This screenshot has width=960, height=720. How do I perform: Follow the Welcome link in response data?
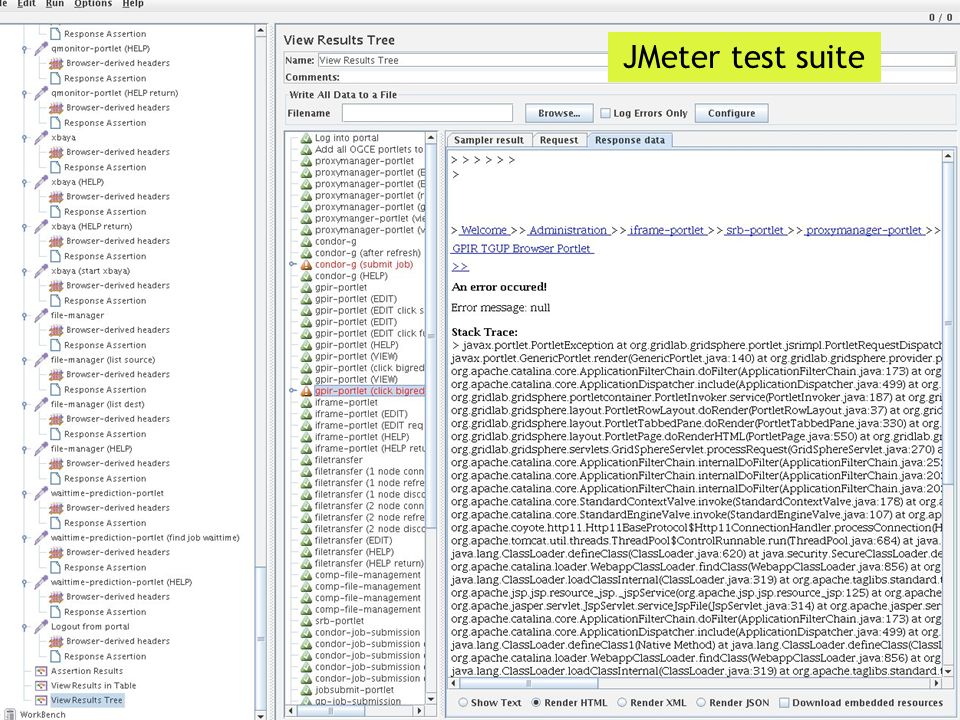(x=484, y=230)
